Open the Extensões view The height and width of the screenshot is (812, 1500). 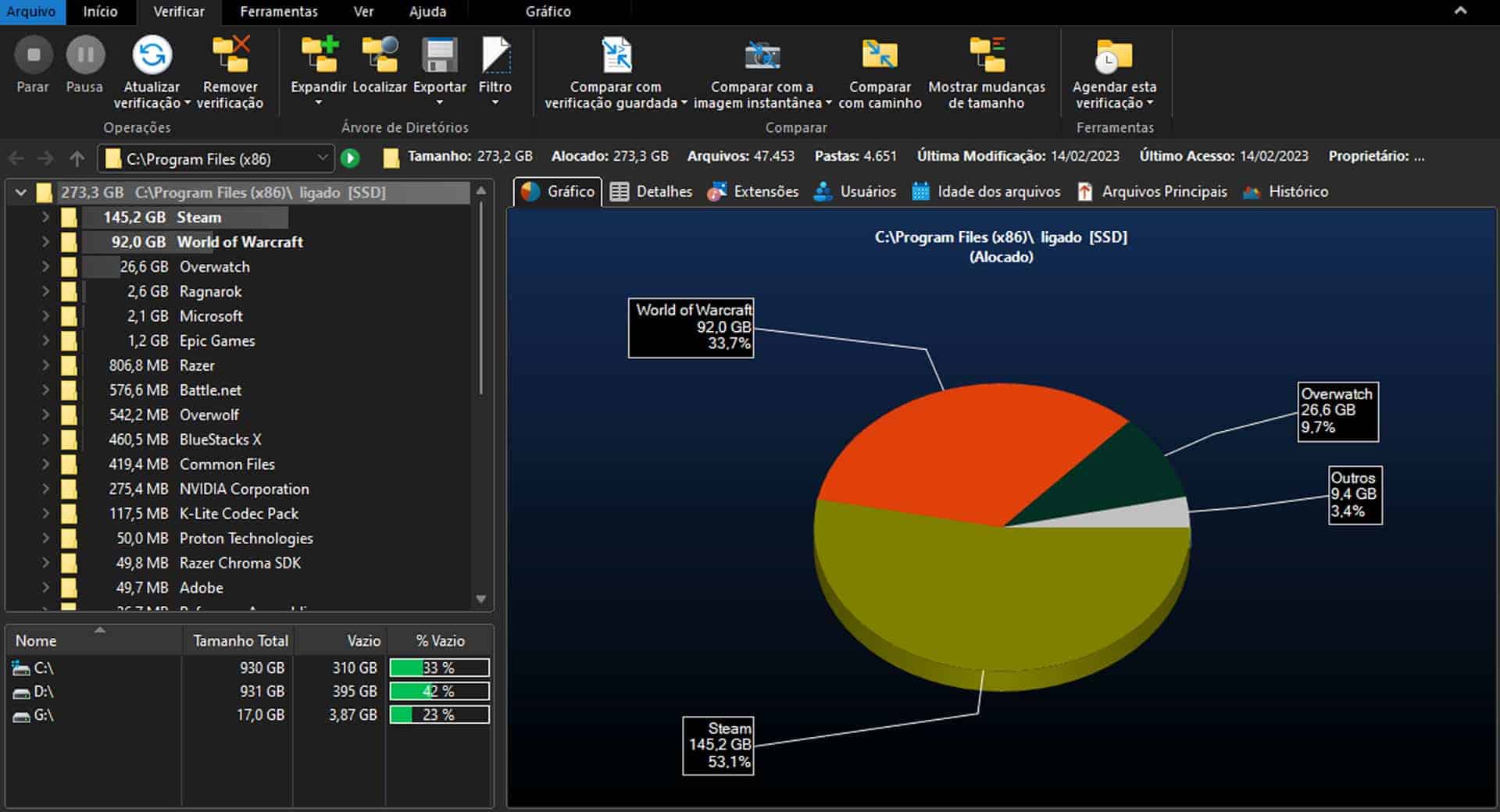(x=752, y=191)
